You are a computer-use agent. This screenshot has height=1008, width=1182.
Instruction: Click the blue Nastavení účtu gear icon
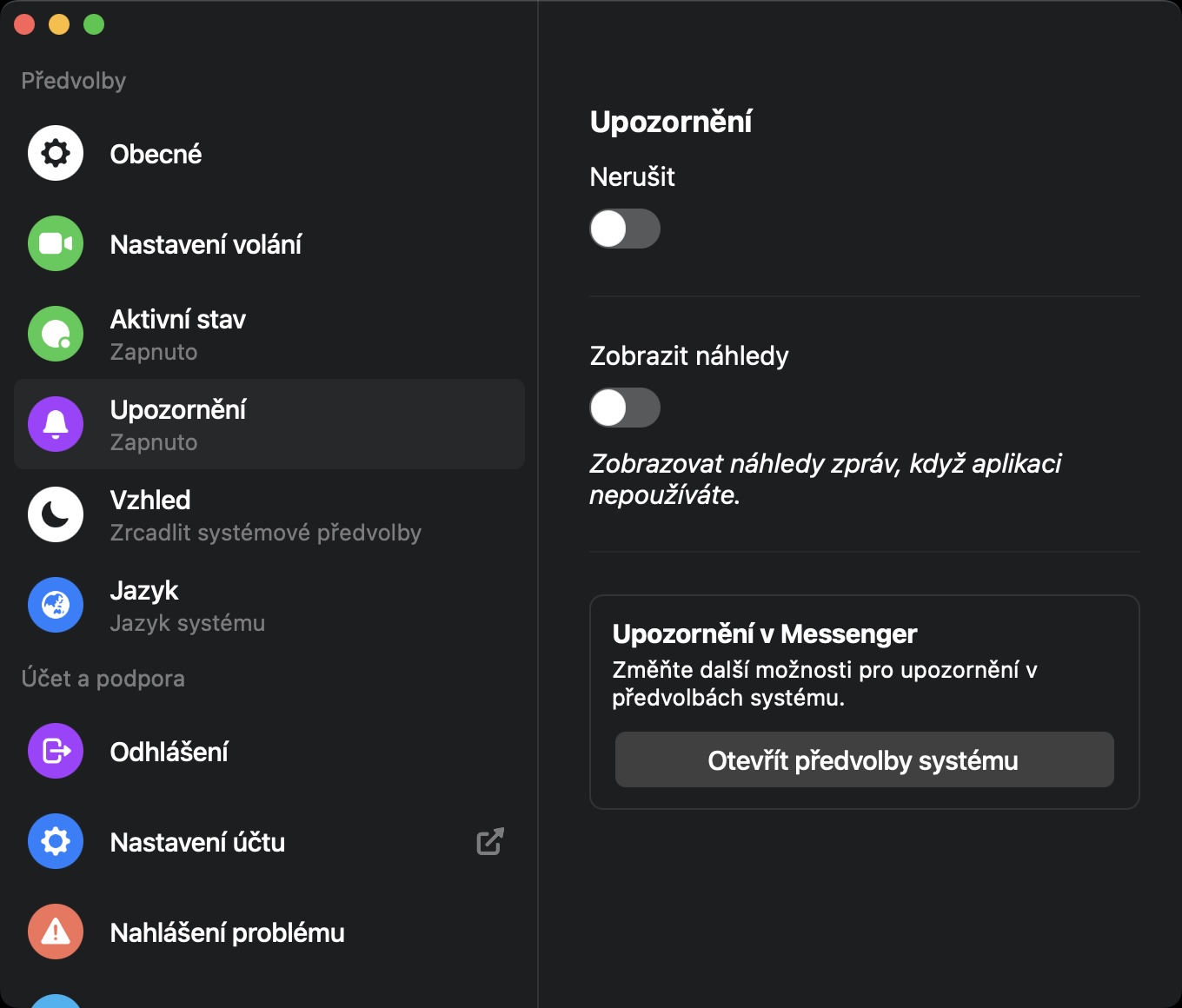click(x=56, y=841)
